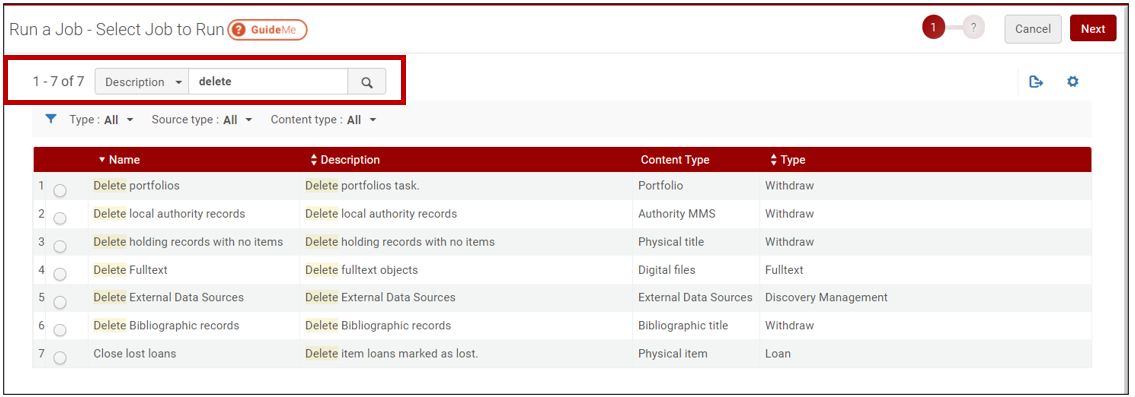Click the GuideMe help badge
Viewport: 1135px width, 397px height.
(x=268, y=30)
